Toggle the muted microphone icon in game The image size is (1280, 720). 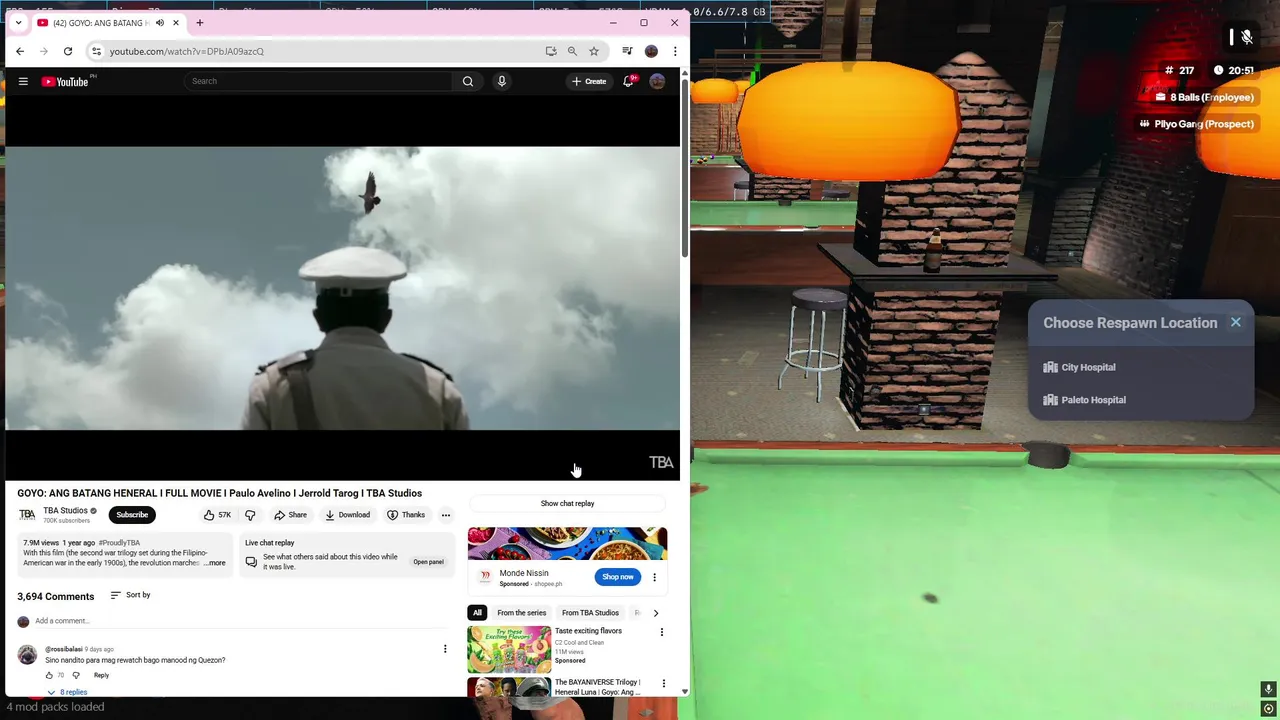1246,37
